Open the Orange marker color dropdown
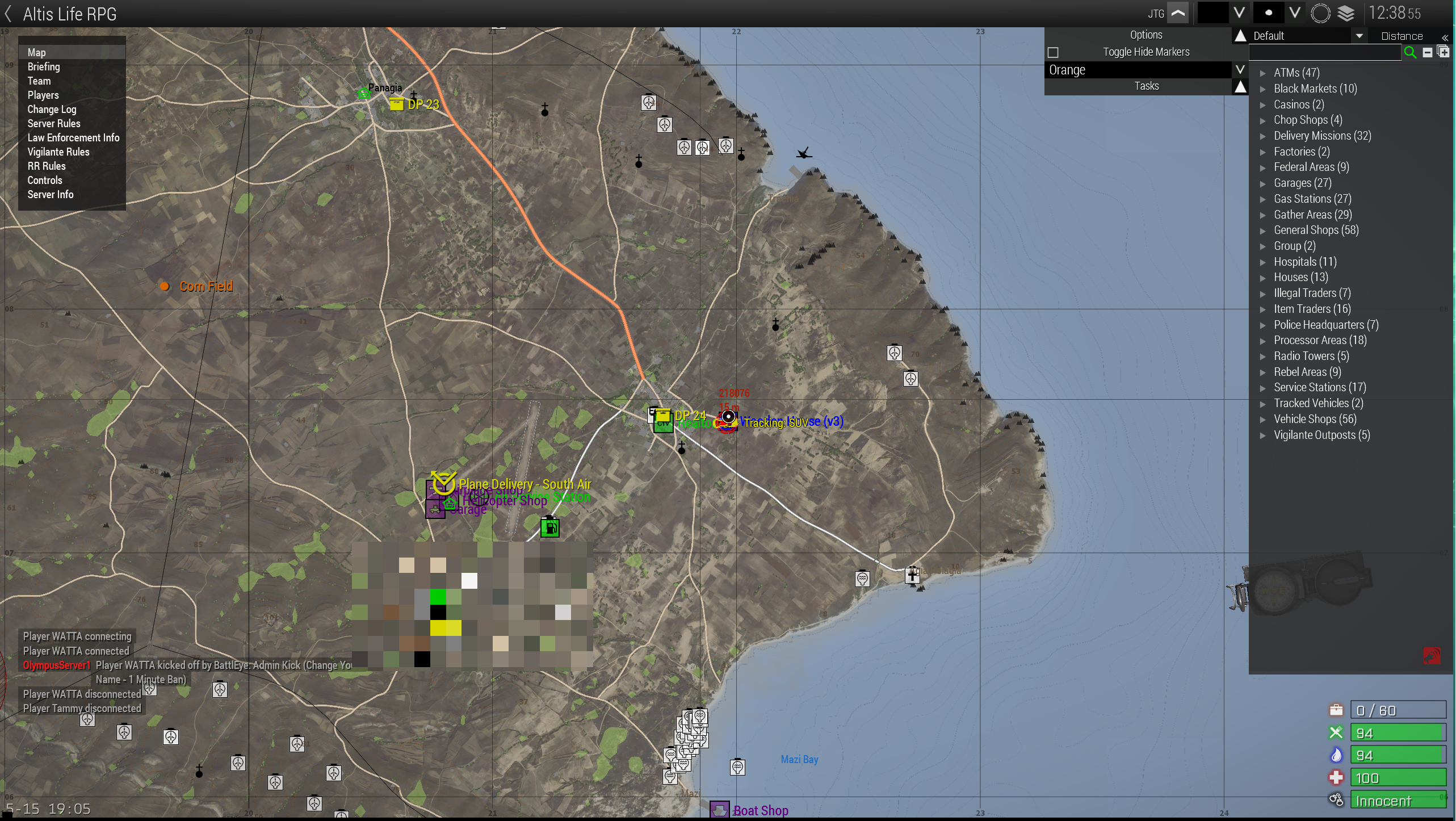 coord(1240,70)
